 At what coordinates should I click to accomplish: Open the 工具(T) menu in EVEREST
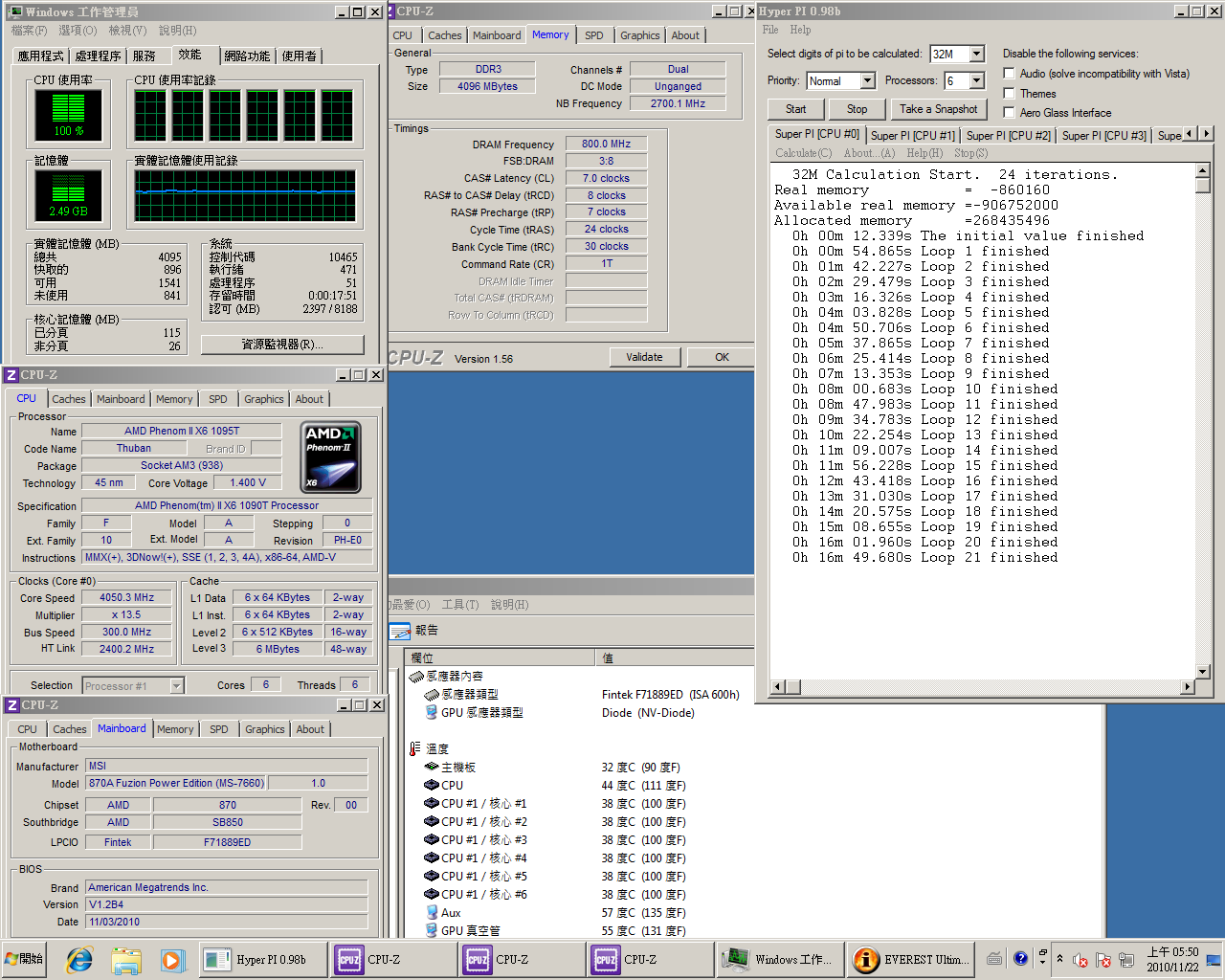460,605
